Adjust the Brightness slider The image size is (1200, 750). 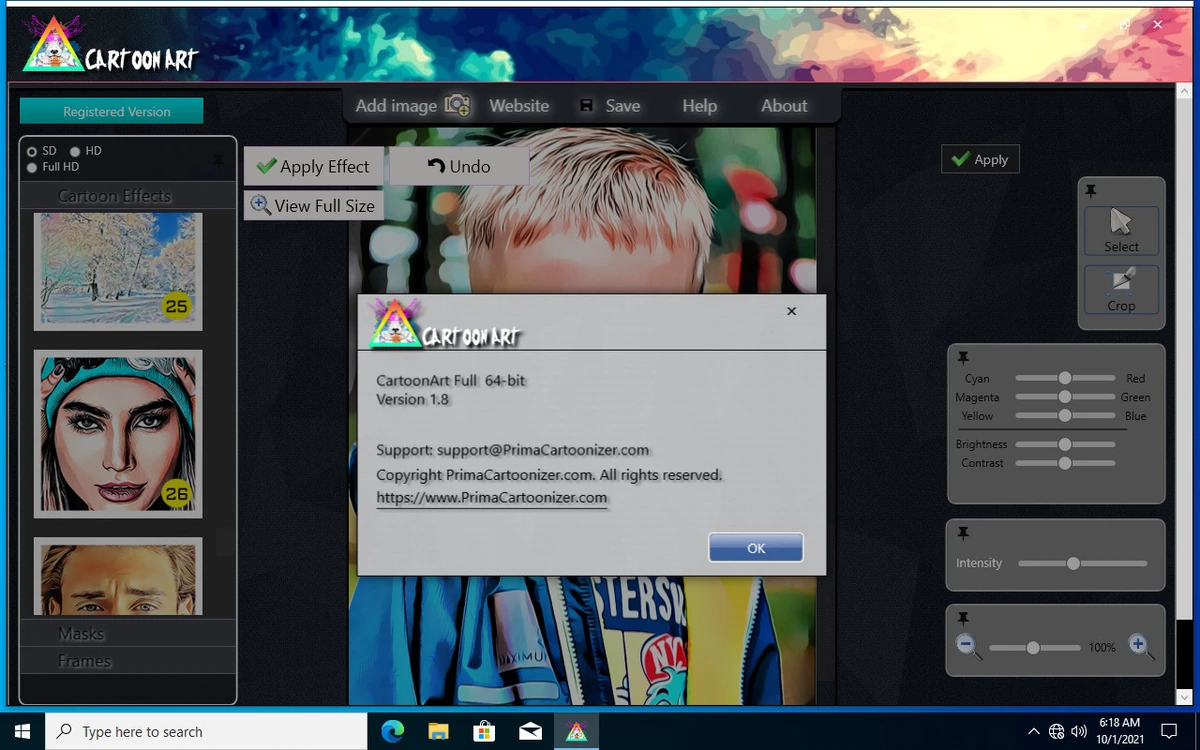[1065, 444]
